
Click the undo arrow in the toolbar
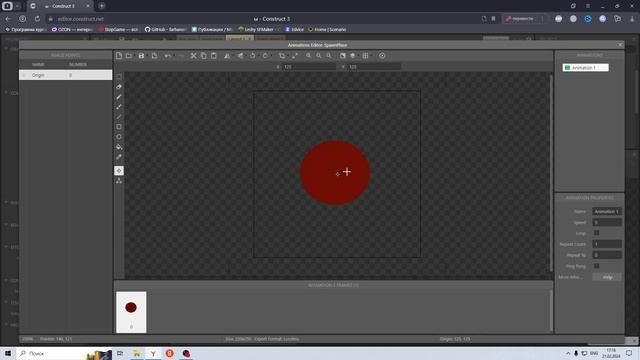pyautogui.click(x=168, y=56)
